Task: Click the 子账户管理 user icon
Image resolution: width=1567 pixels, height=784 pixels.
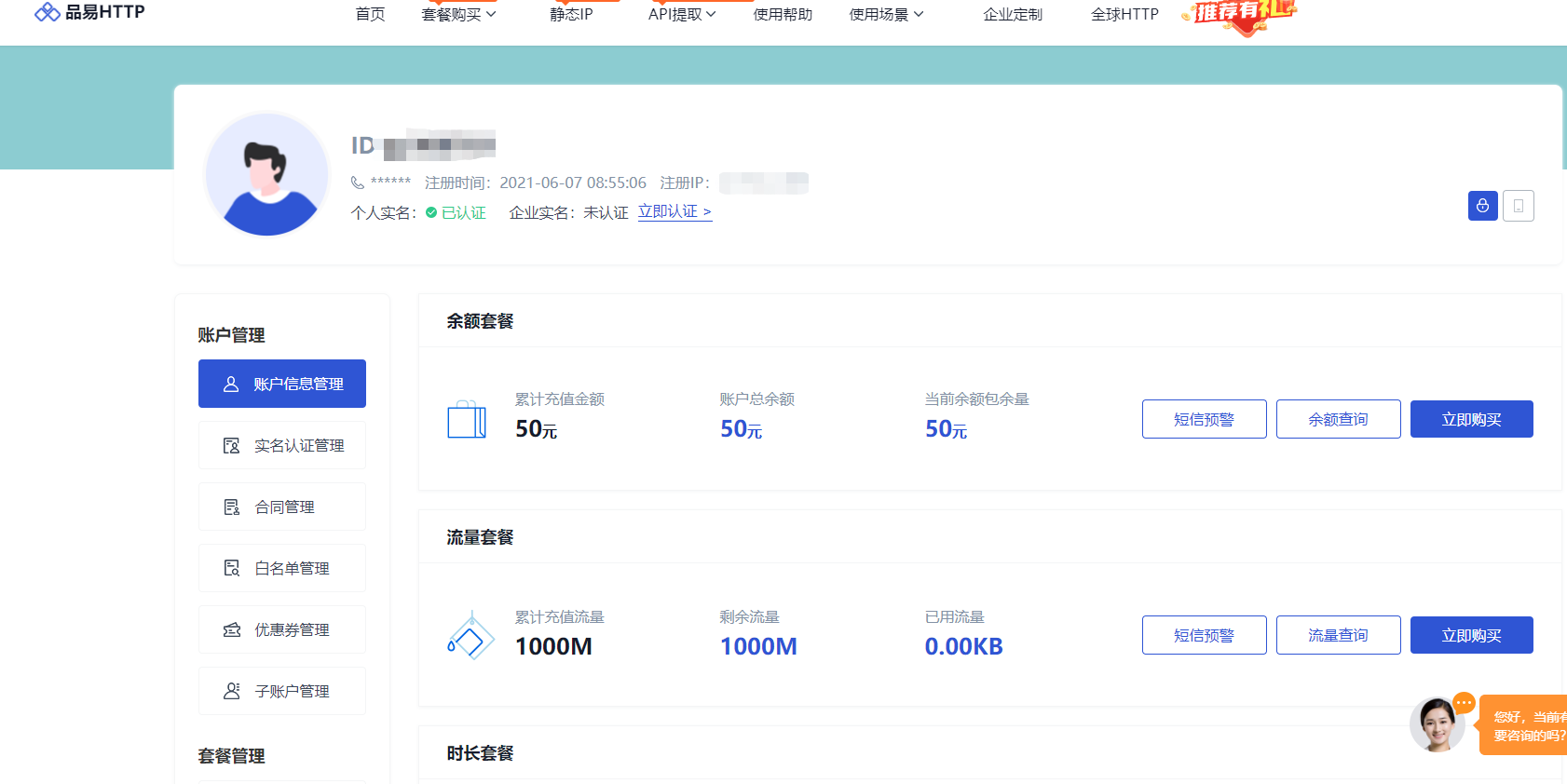Action: 232,692
